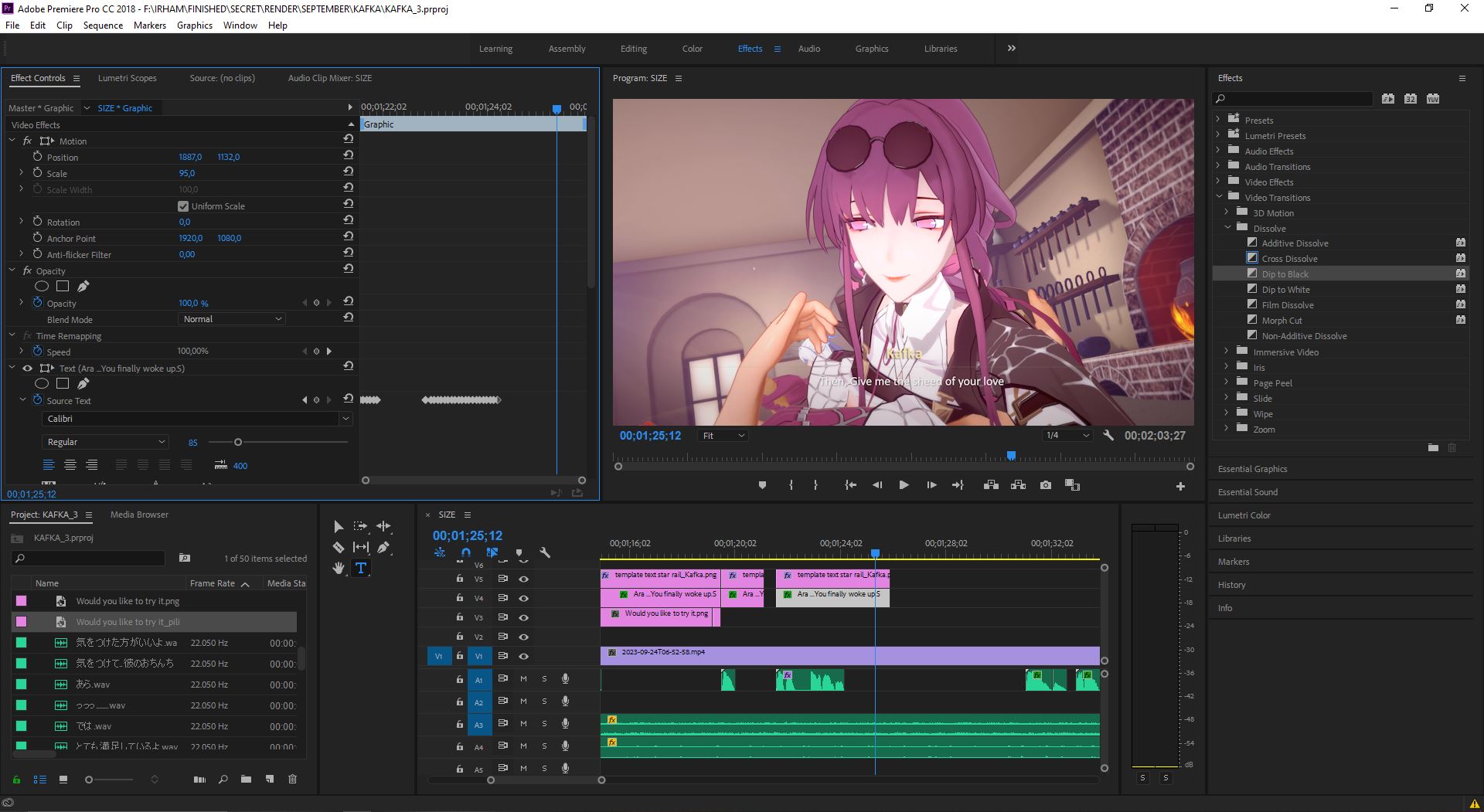Toggle Linked Selection in the Timeline
1484x812 pixels.
pyautogui.click(x=492, y=553)
